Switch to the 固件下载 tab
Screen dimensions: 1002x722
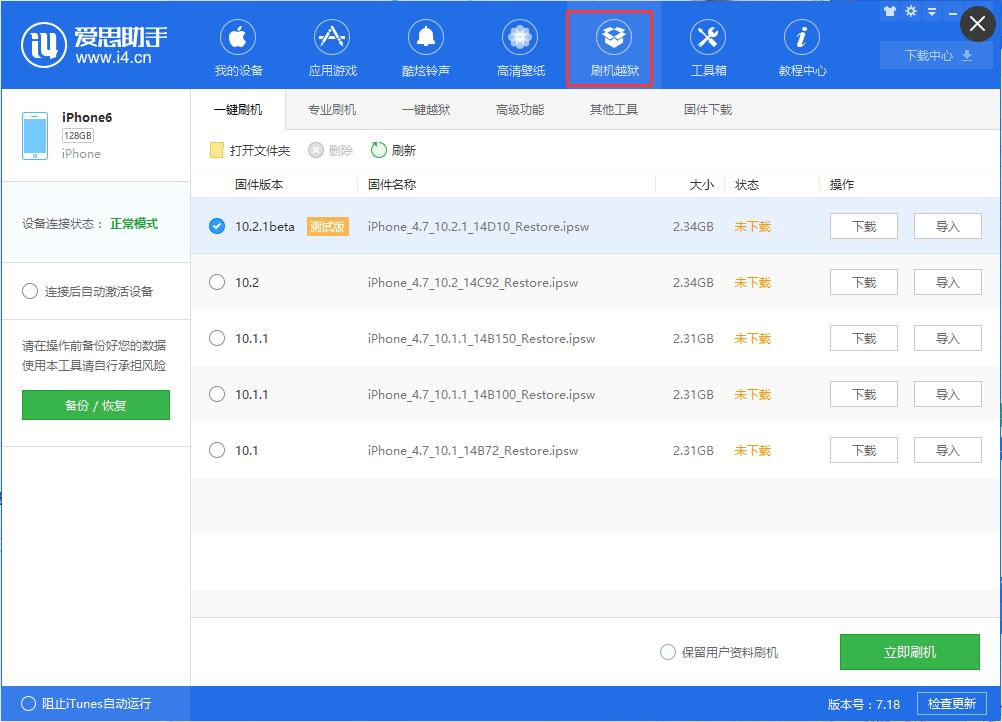(x=707, y=109)
